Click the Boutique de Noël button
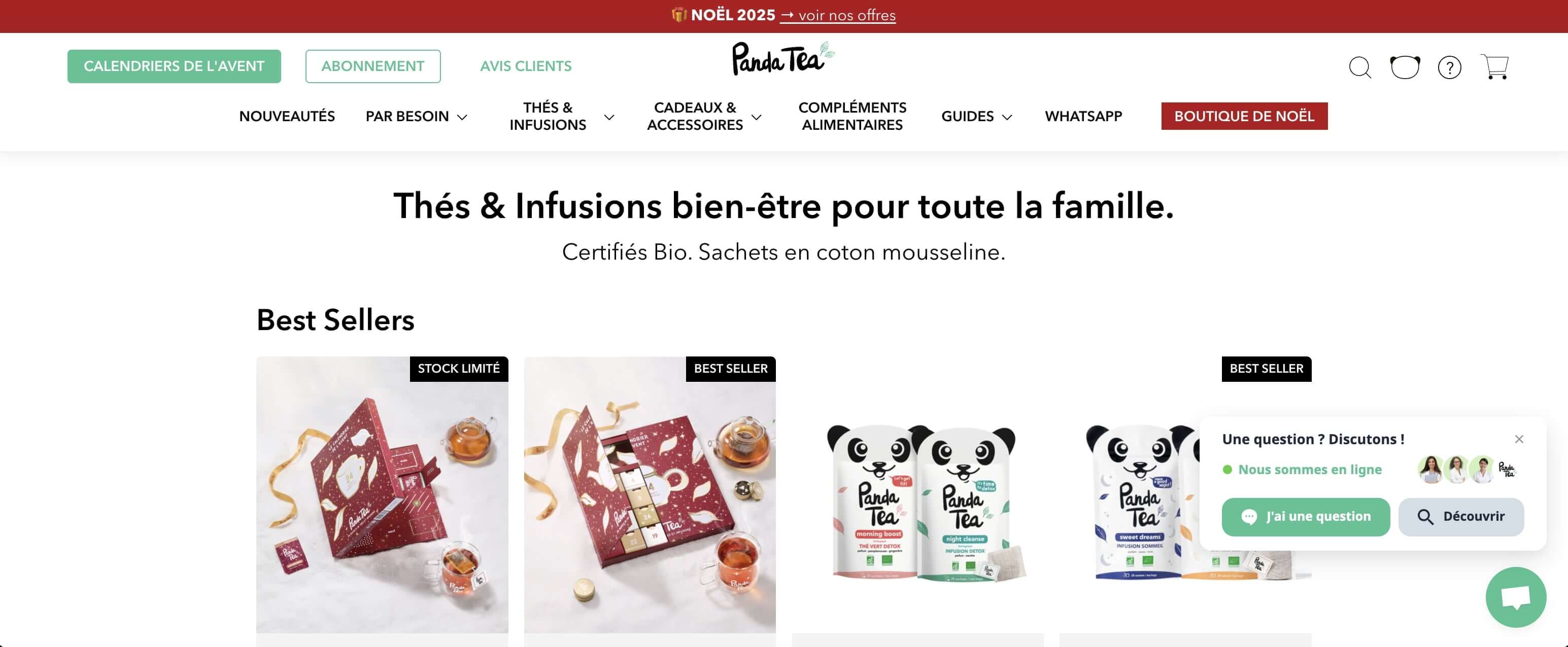 click(x=1244, y=116)
